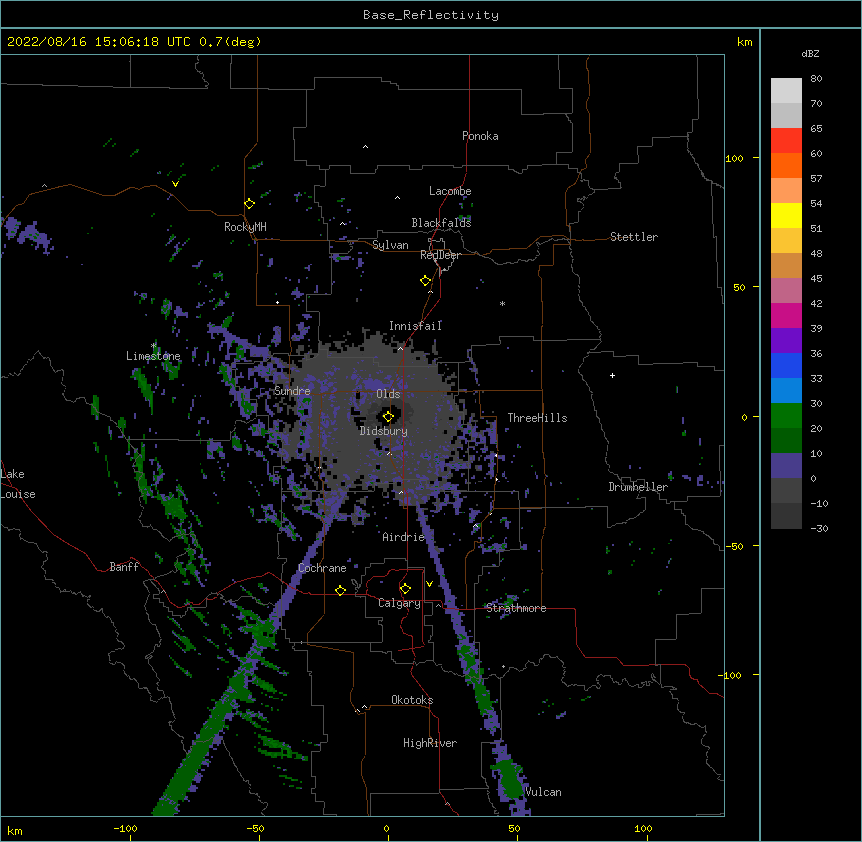Click the yellow marker south of Cochrane

click(x=340, y=590)
